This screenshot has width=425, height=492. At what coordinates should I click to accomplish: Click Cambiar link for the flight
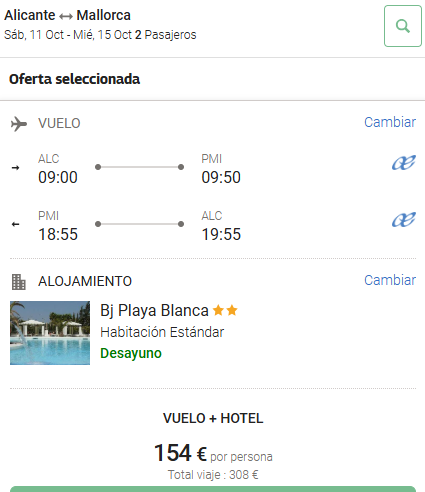[390, 122]
